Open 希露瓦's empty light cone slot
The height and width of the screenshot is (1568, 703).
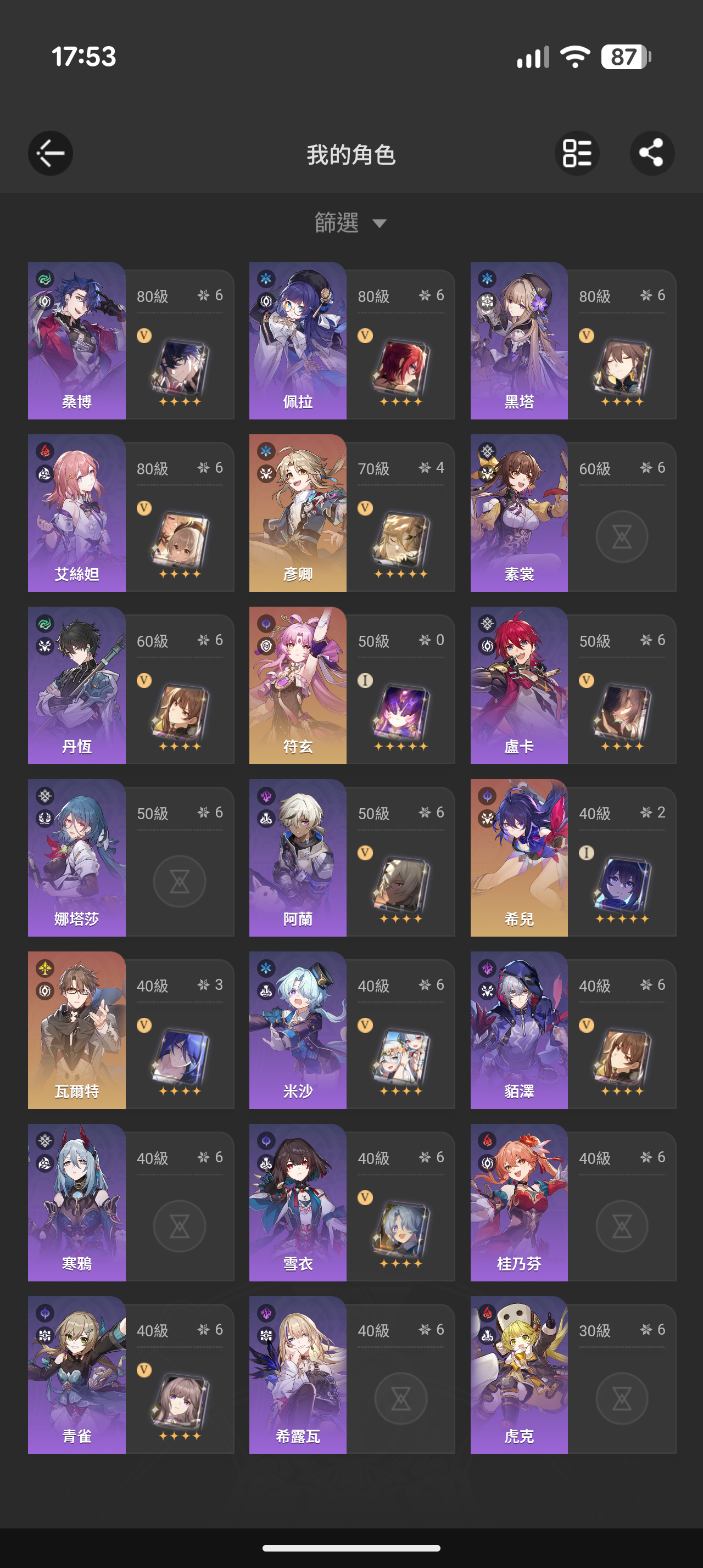400,1398
